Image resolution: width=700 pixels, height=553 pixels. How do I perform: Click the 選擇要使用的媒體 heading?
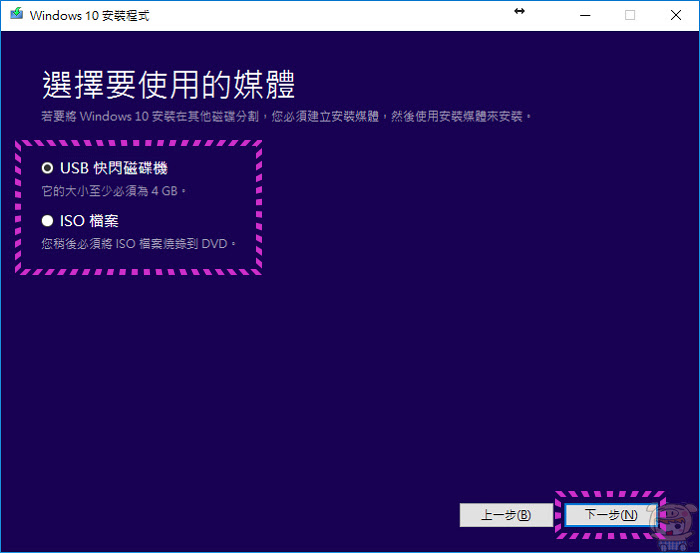pyautogui.click(x=168, y=84)
